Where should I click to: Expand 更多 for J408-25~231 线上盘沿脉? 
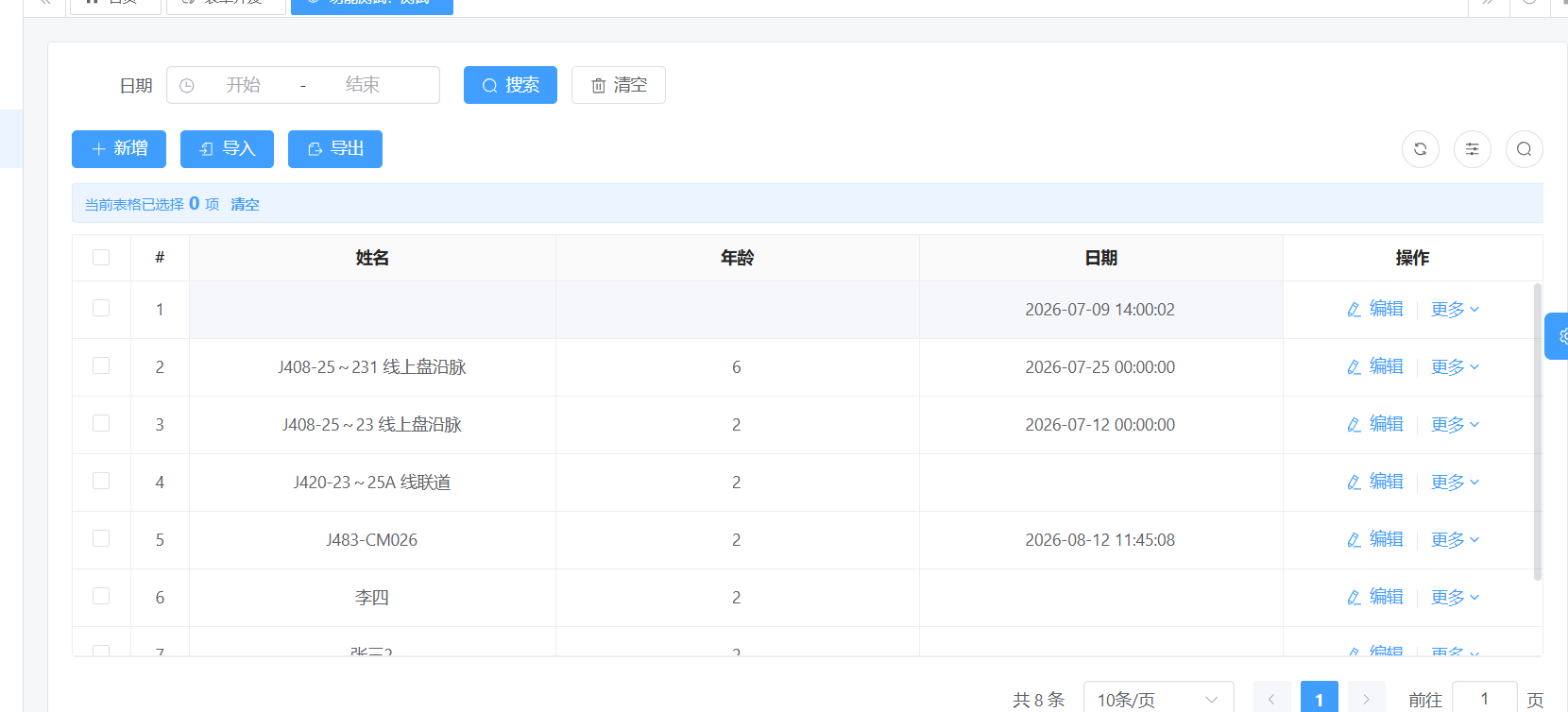(x=1456, y=367)
